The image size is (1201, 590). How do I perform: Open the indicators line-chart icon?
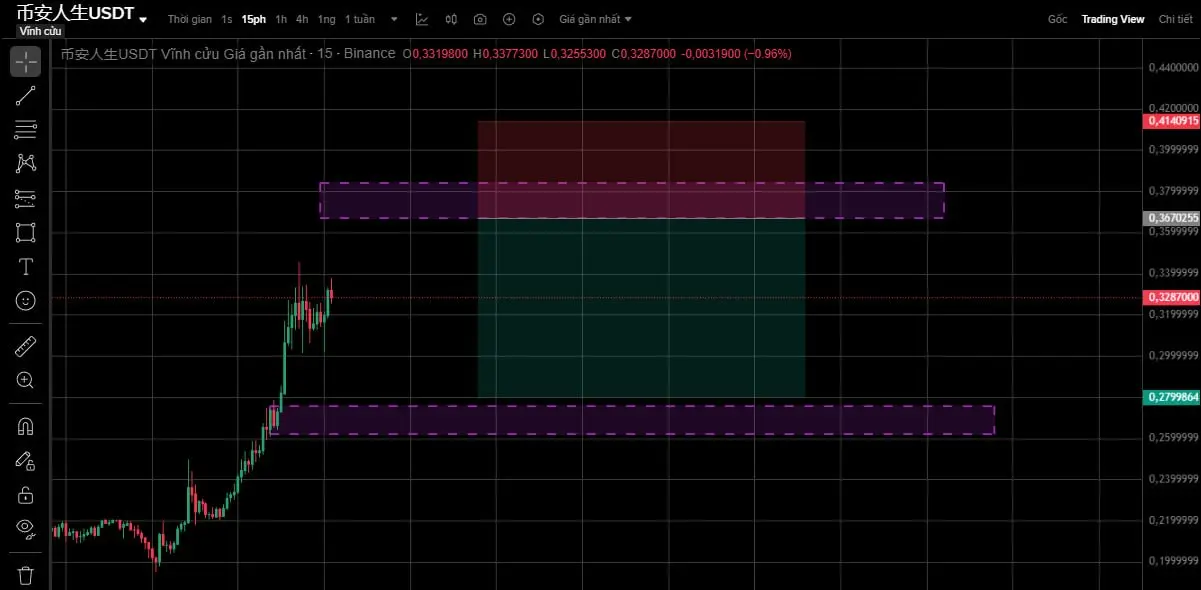422,19
